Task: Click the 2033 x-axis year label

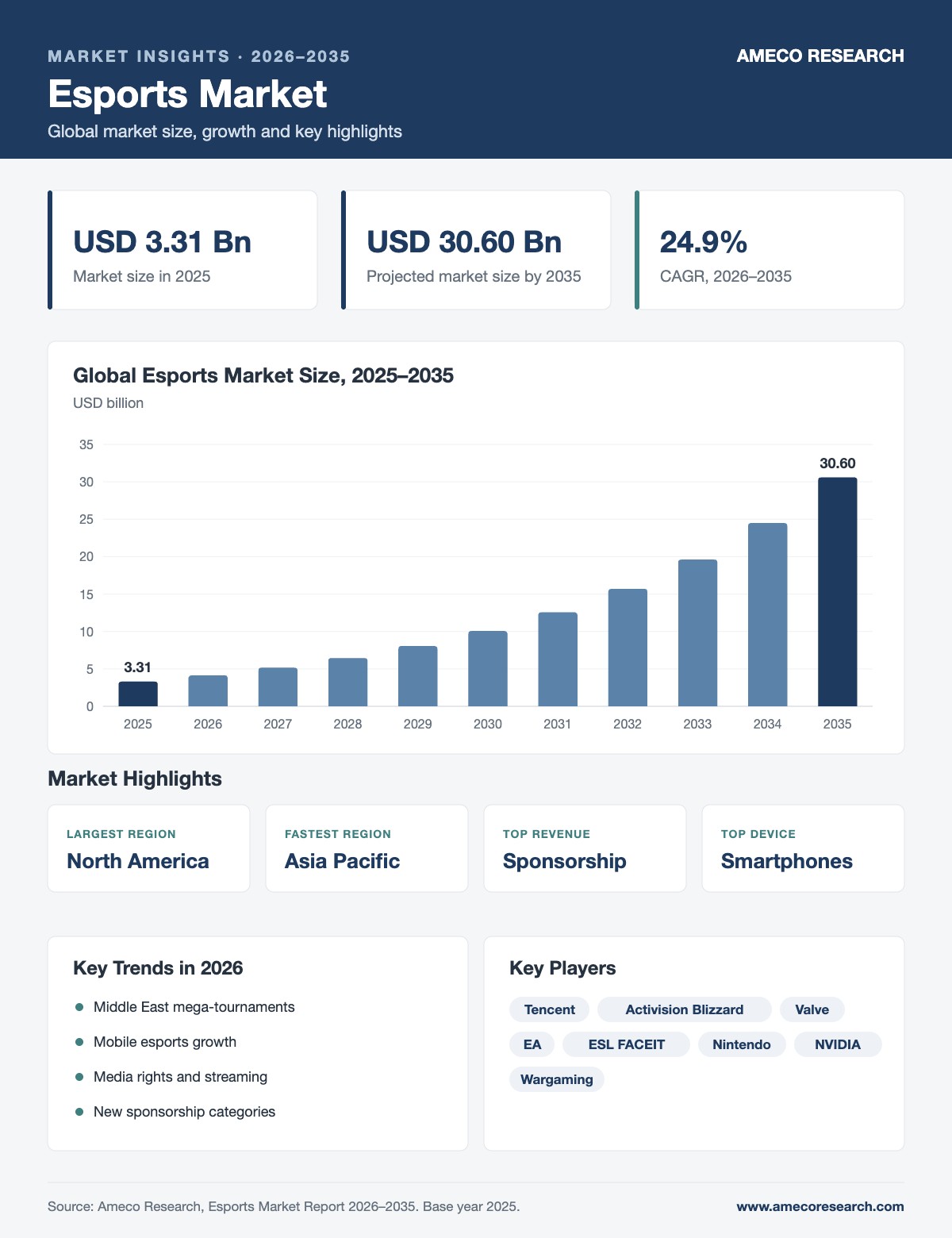Action: [x=697, y=724]
